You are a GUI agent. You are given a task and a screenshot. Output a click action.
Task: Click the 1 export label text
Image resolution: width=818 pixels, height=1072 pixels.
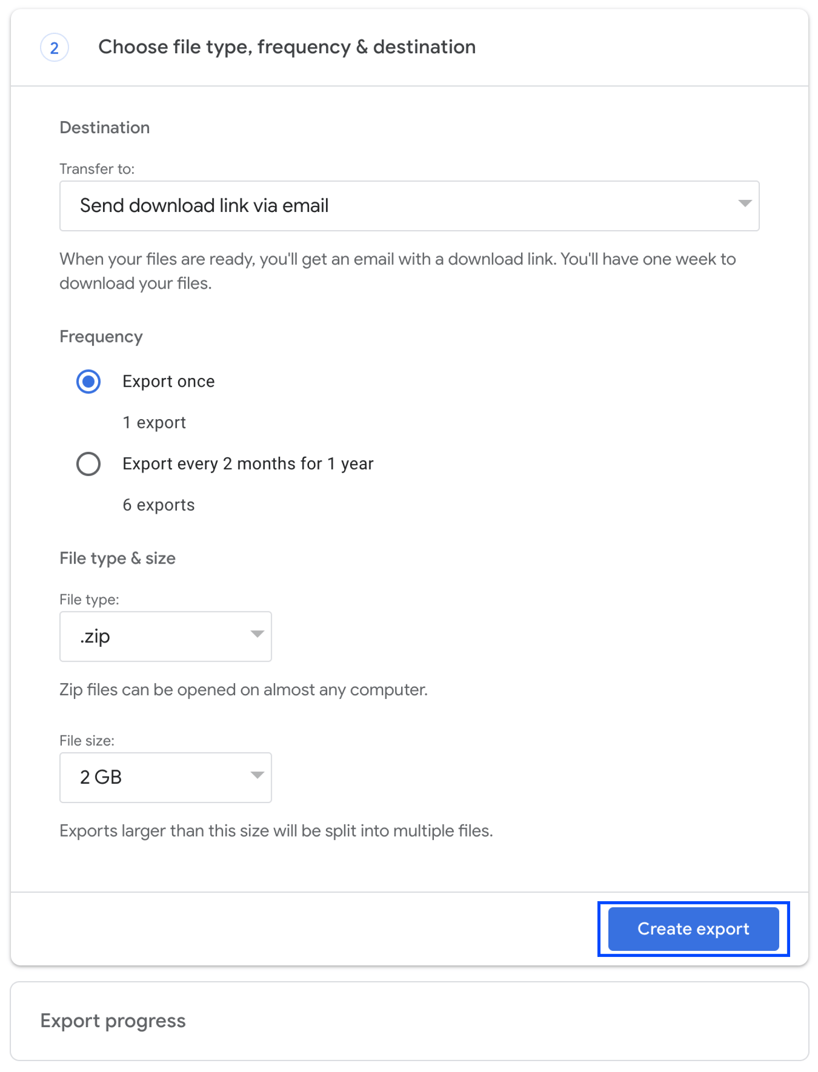pyautogui.click(x=154, y=422)
